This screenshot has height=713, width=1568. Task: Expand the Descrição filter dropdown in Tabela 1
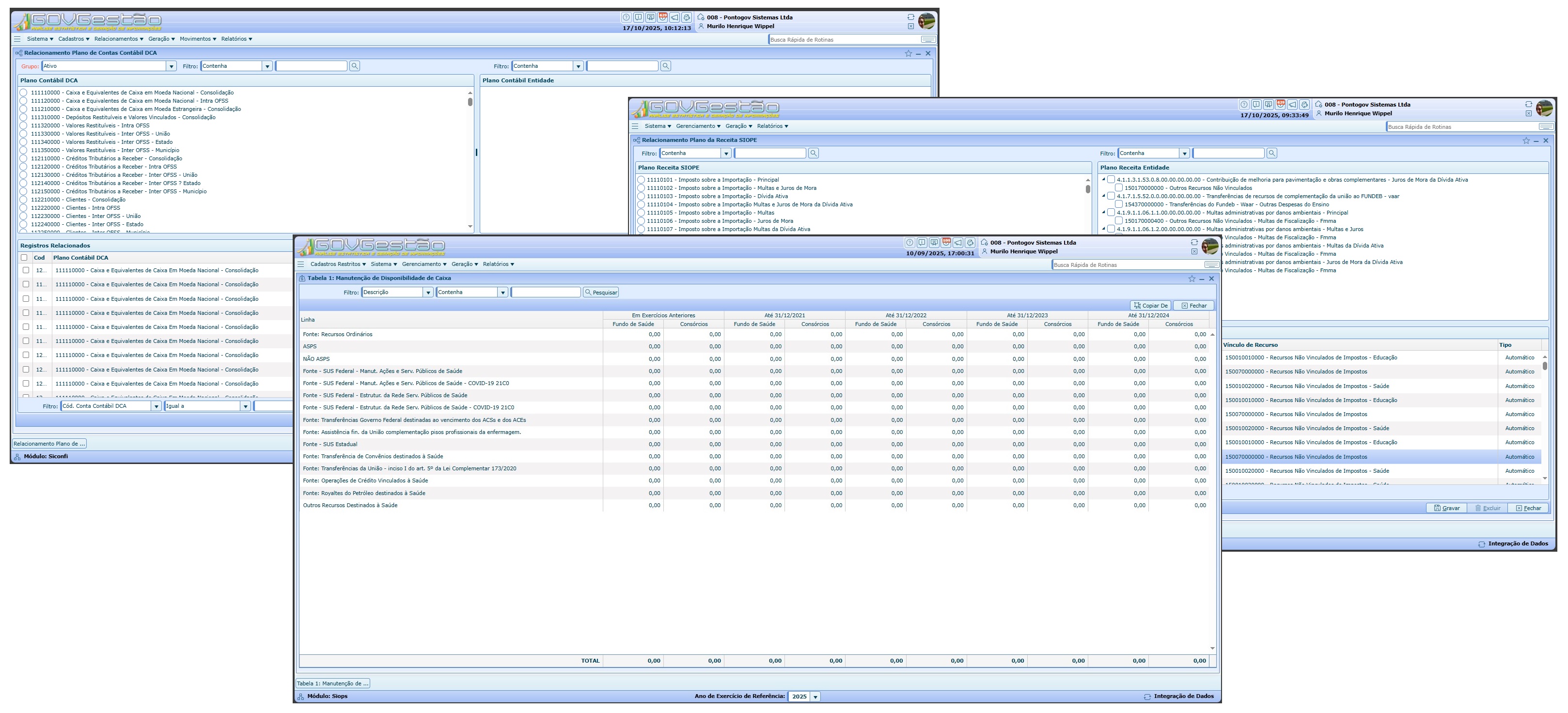click(x=428, y=293)
